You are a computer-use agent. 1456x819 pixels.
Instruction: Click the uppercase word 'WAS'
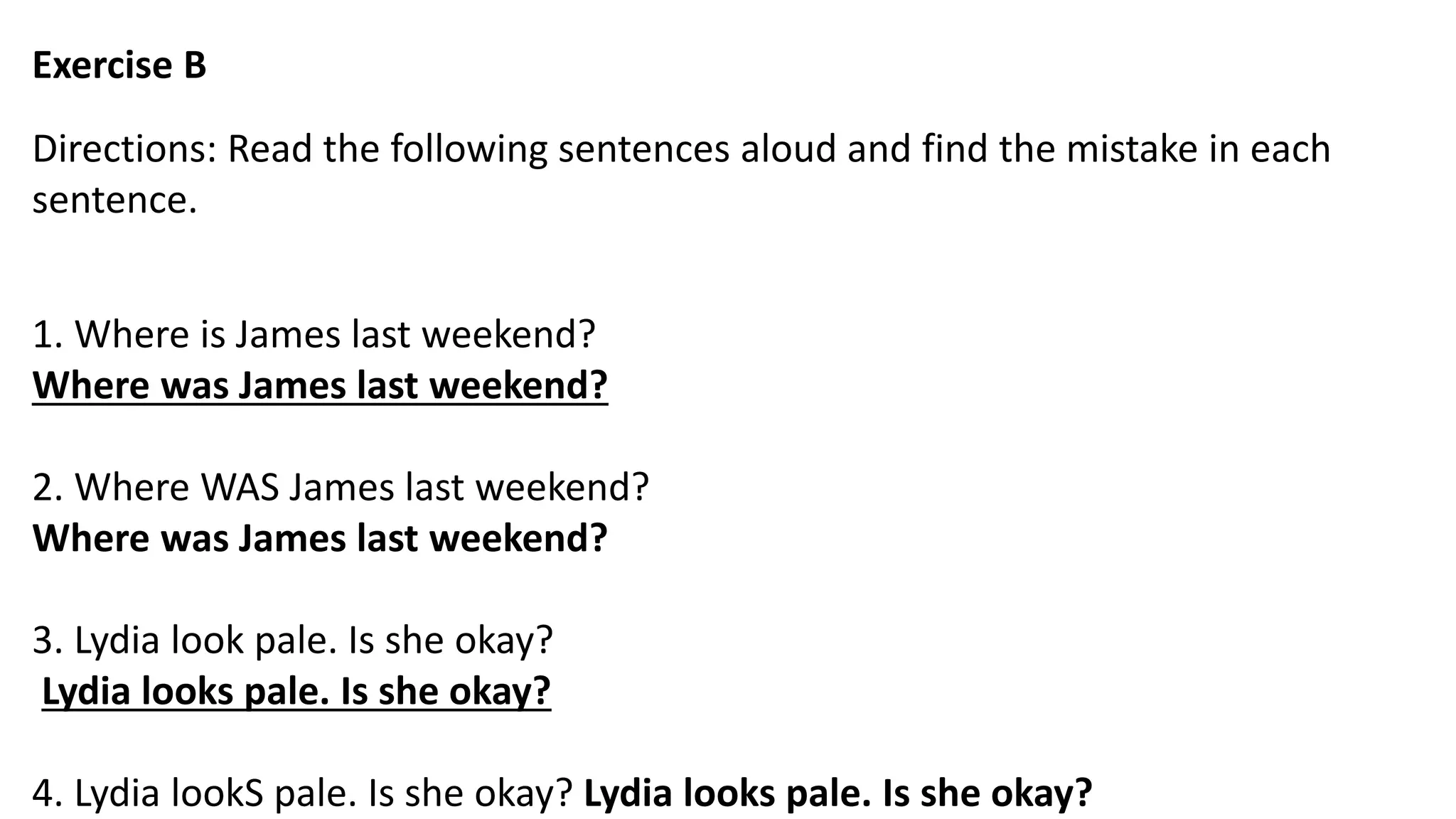(x=240, y=488)
